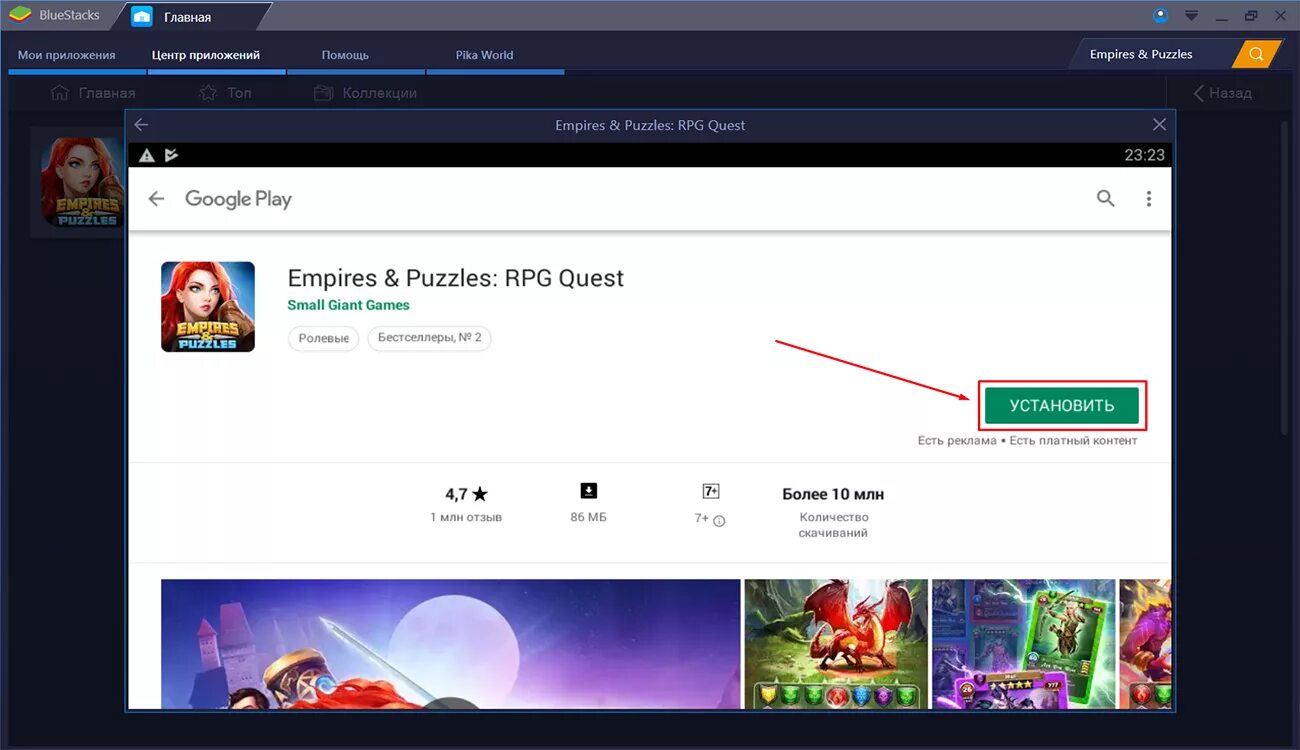Play the main promo video screenshot
This screenshot has width=1300, height=750.
[450, 643]
